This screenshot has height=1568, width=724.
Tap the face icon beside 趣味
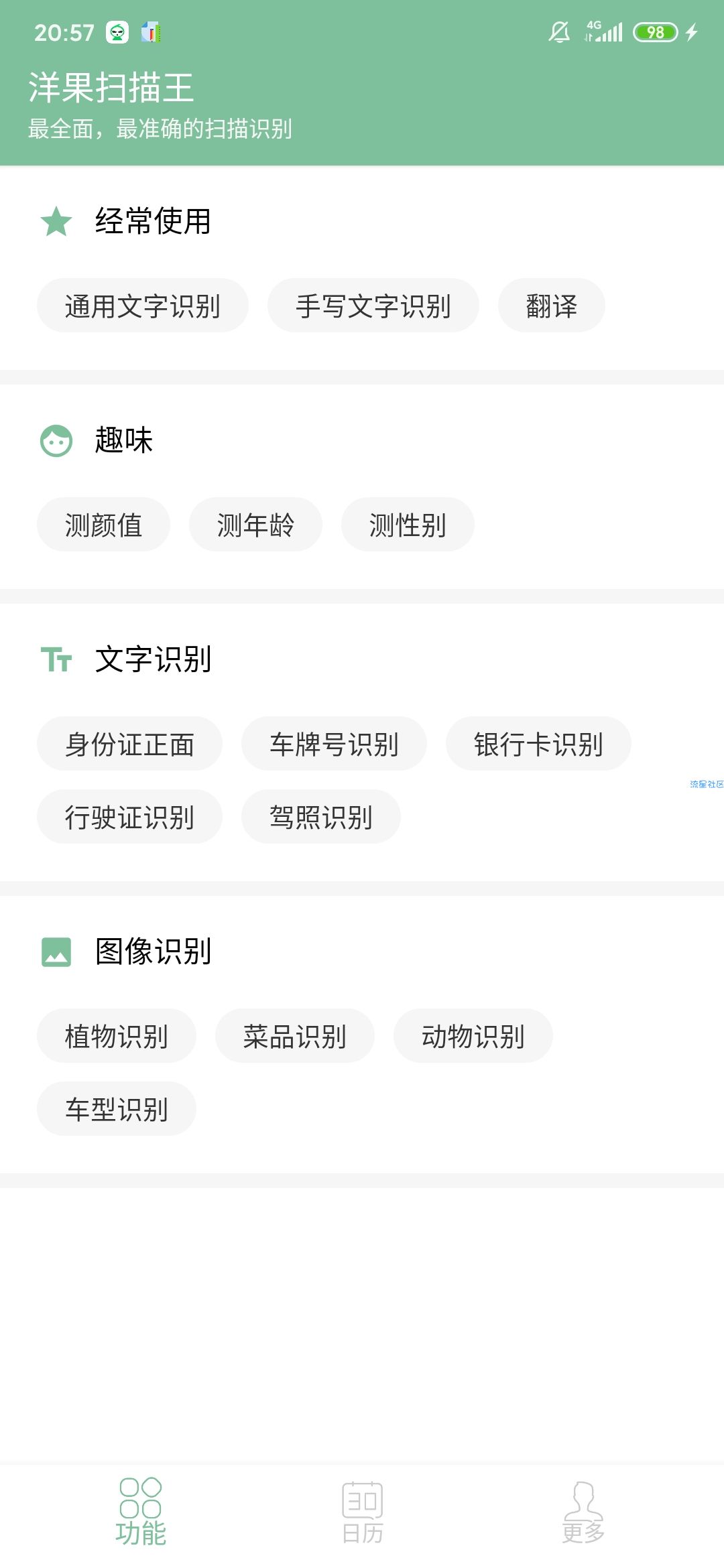click(56, 440)
